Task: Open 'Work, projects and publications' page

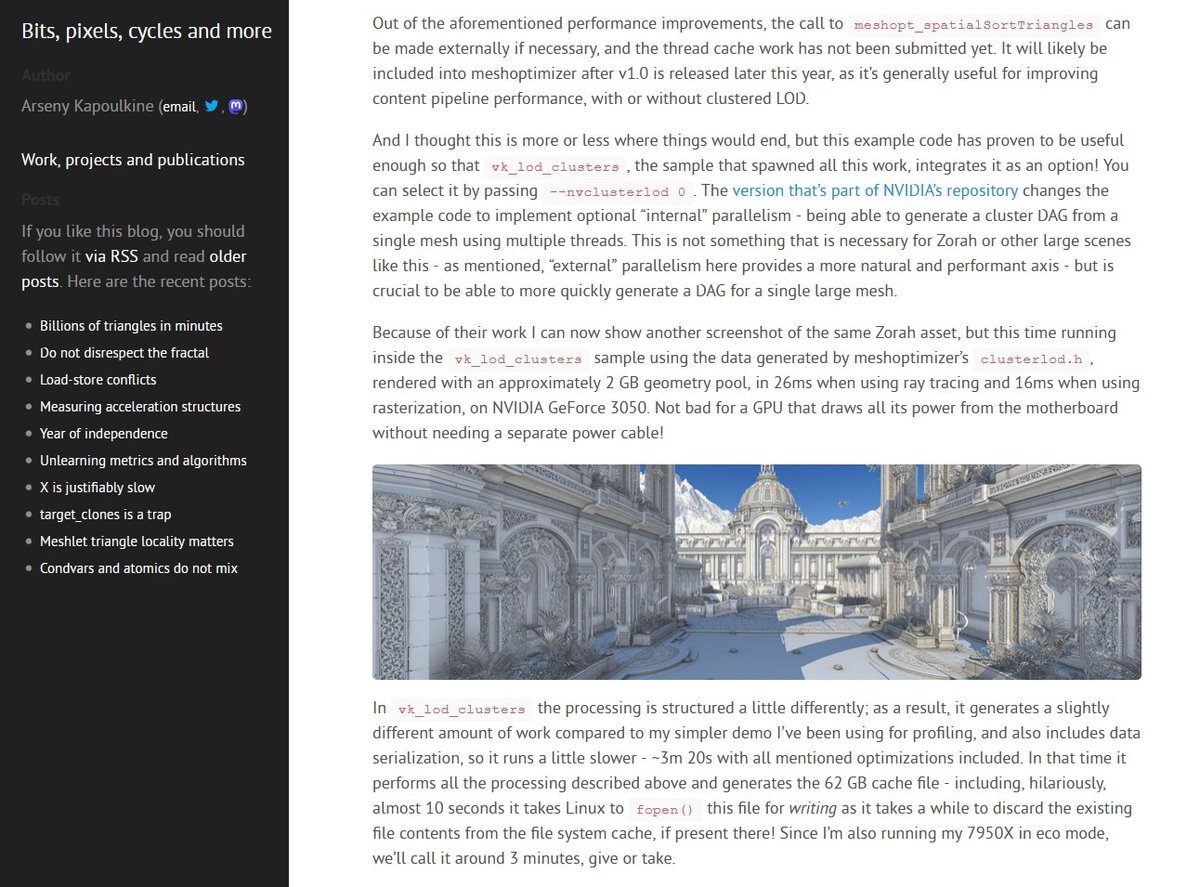Action: click(133, 160)
